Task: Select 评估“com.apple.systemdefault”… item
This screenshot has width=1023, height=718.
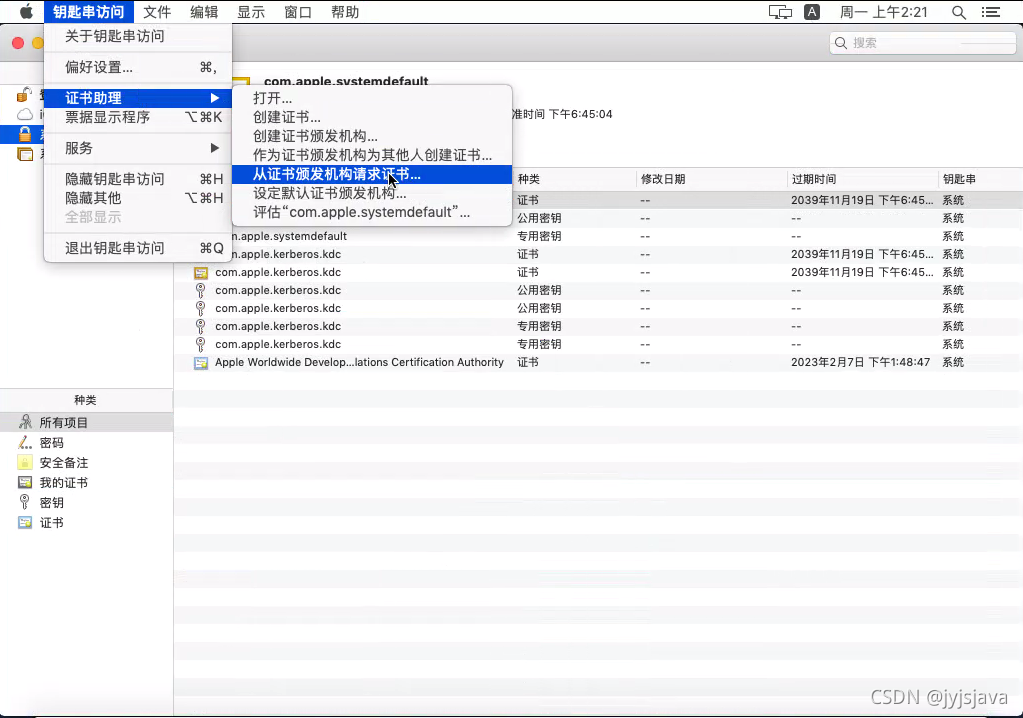Action: coord(372,212)
